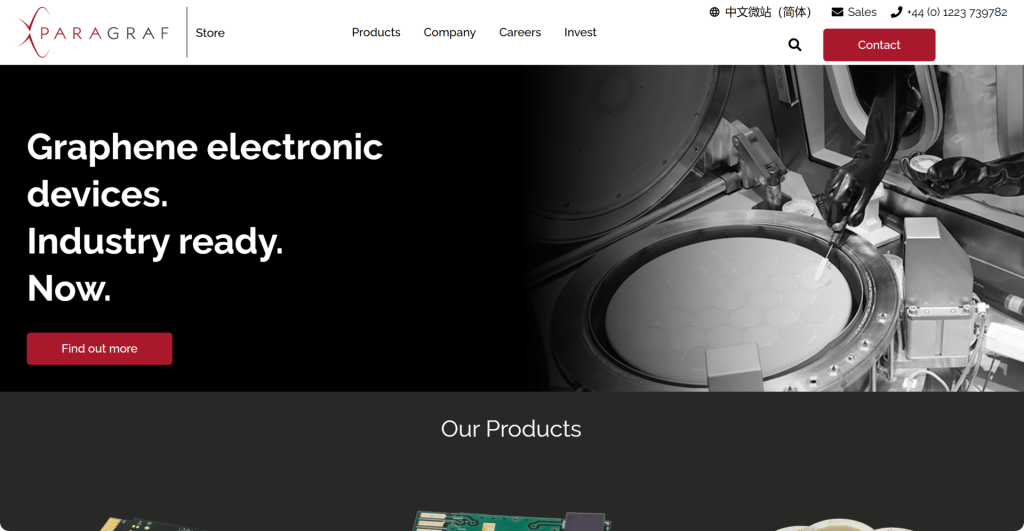The image size is (1024, 531).
Task: Click the +44 phone number
Action: tap(957, 12)
